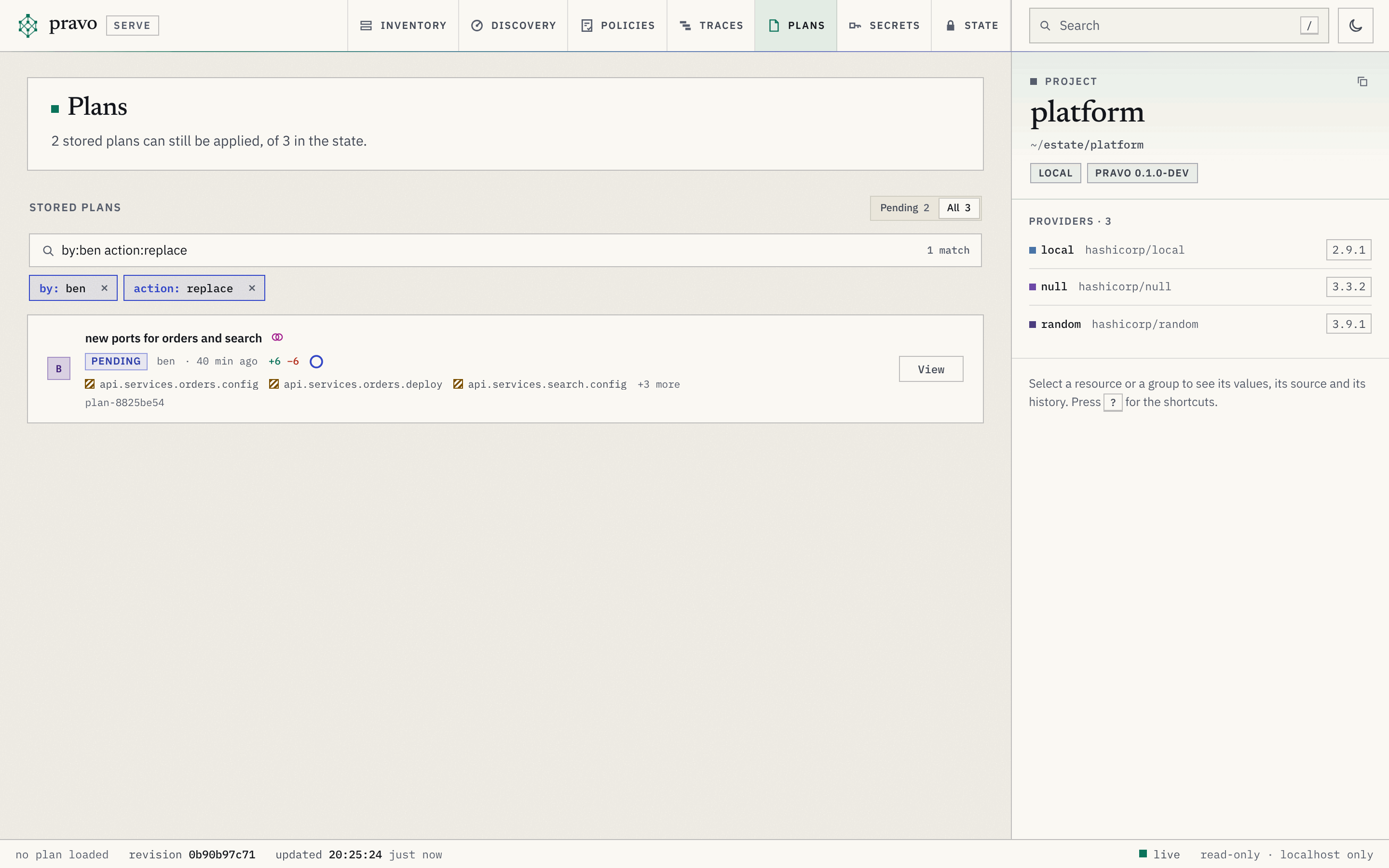Click the replace icon for api.services.orders.deploy

click(x=274, y=384)
